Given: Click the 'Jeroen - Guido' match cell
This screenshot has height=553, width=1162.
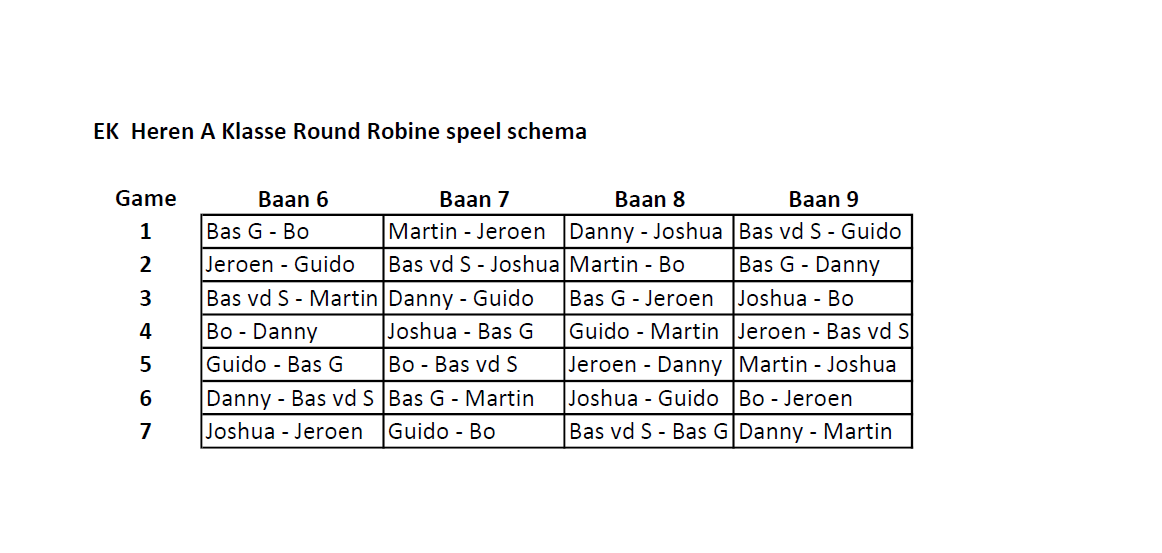Looking at the screenshot, I should pyautogui.click(x=291, y=265).
